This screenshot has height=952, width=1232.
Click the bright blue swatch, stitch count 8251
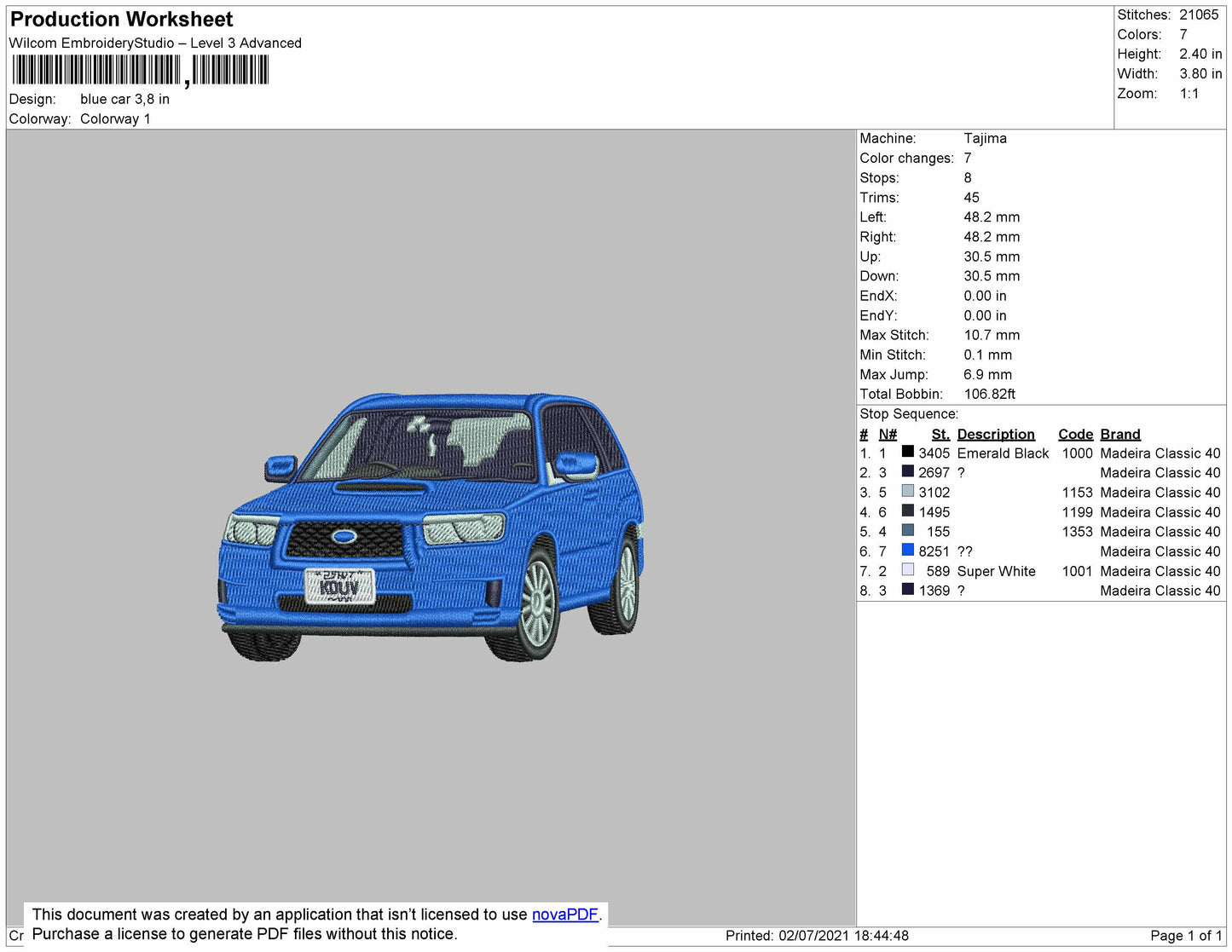[x=908, y=550]
